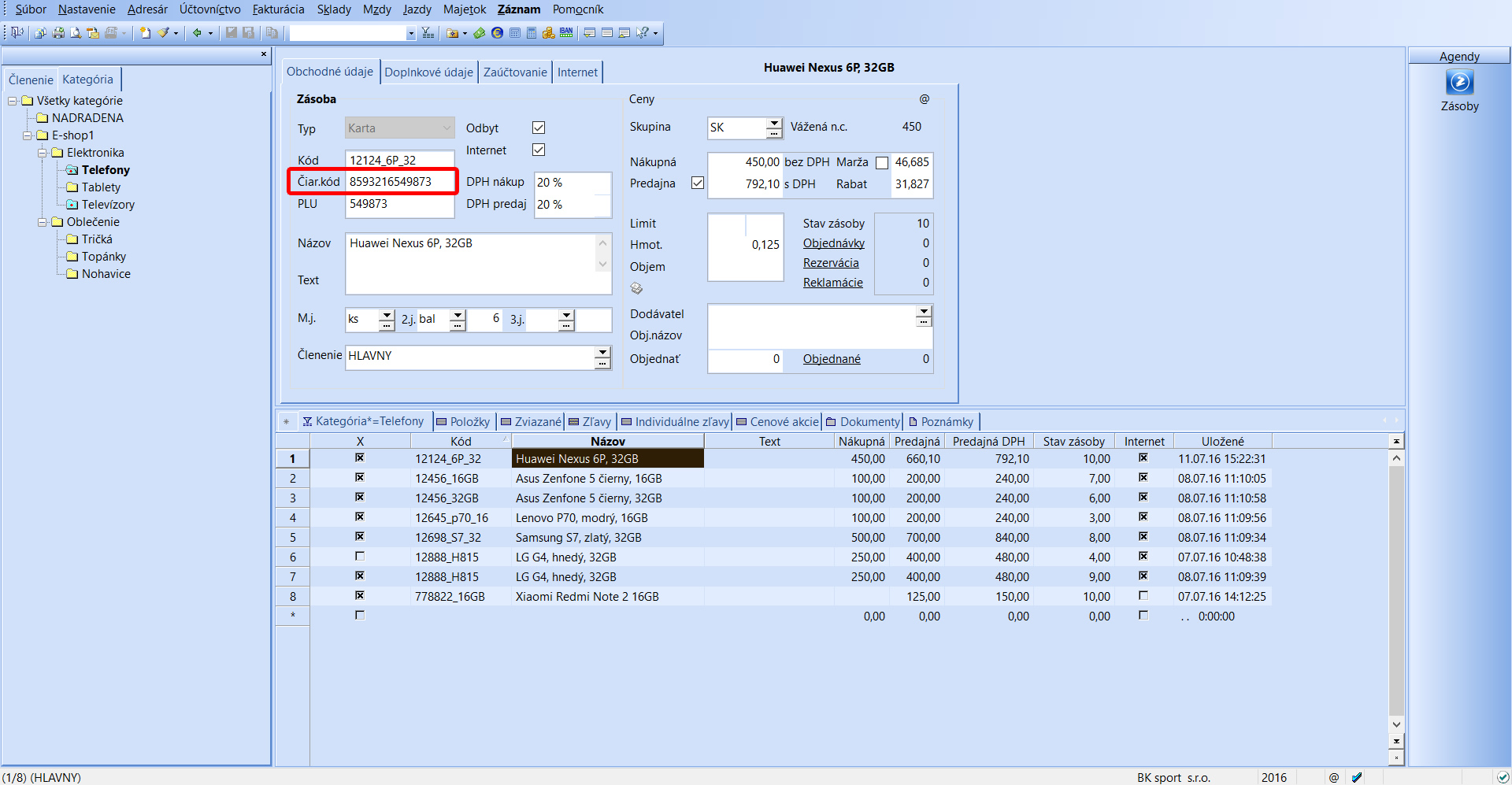This screenshot has height=785, width=1512.
Task: Select the Tablety category in tree
Action: coord(101,187)
